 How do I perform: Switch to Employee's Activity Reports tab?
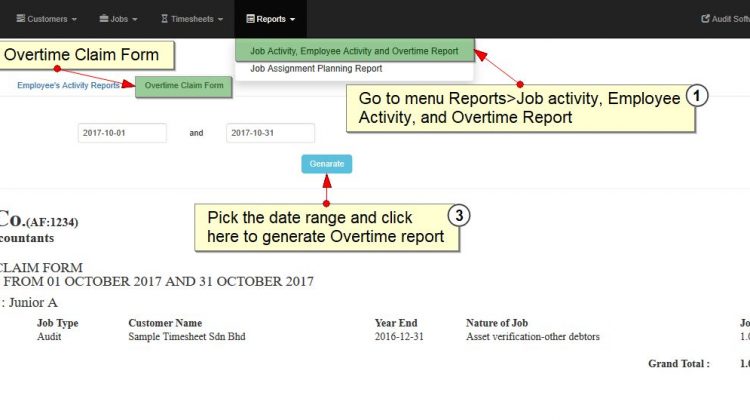[68, 85]
